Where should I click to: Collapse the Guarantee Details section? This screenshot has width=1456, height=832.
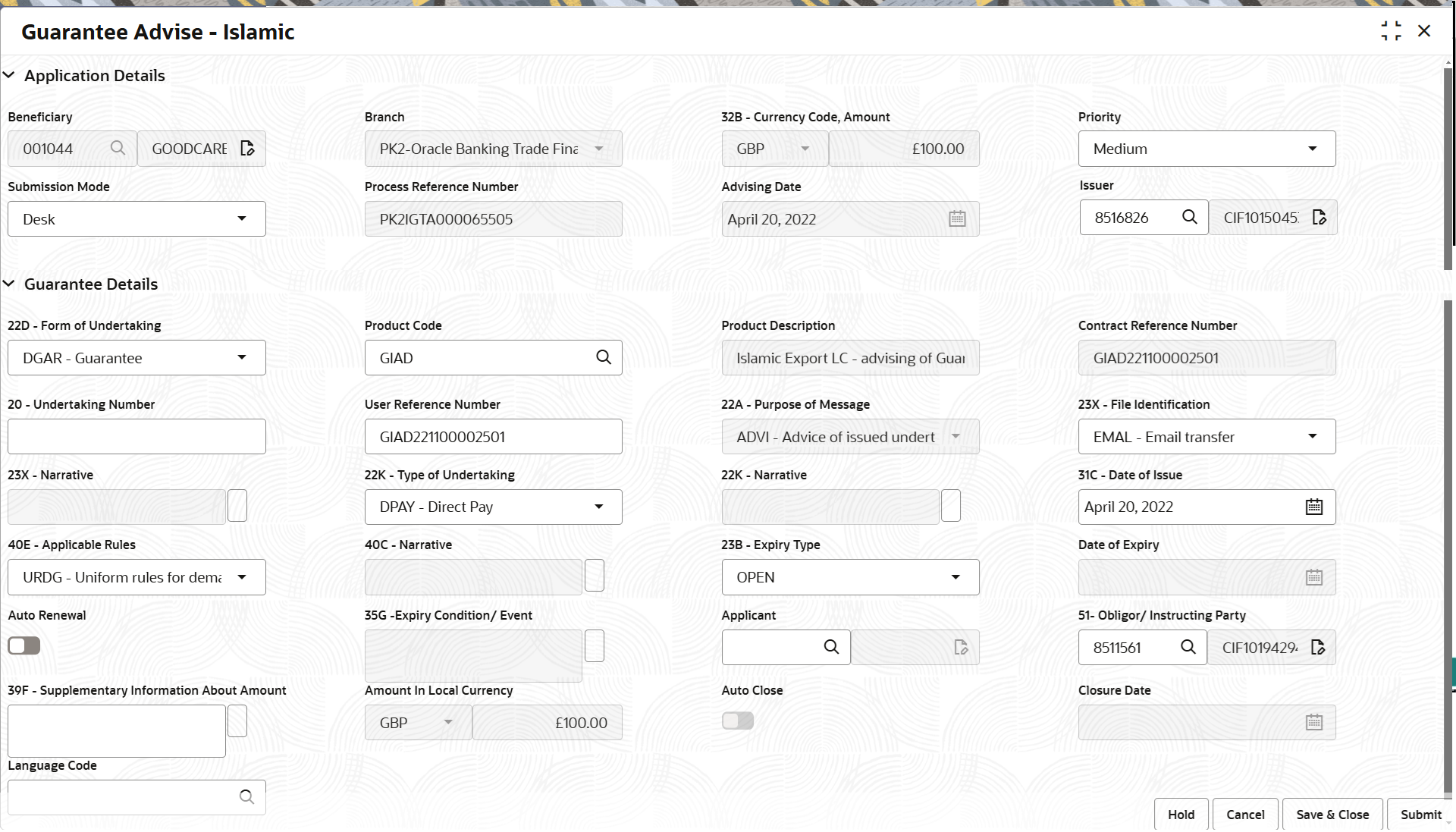9,284
